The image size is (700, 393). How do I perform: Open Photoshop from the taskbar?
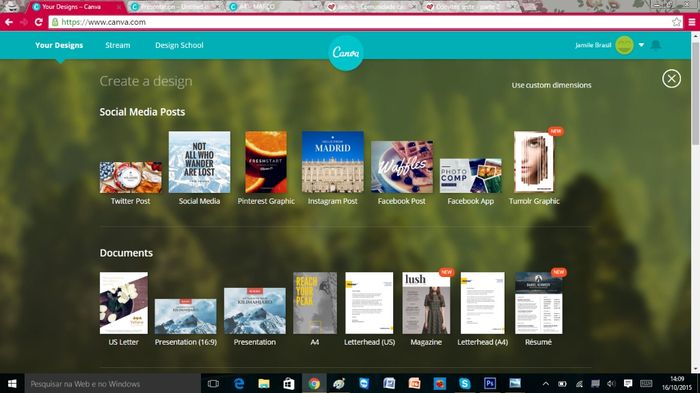click(x=490, y=384)
